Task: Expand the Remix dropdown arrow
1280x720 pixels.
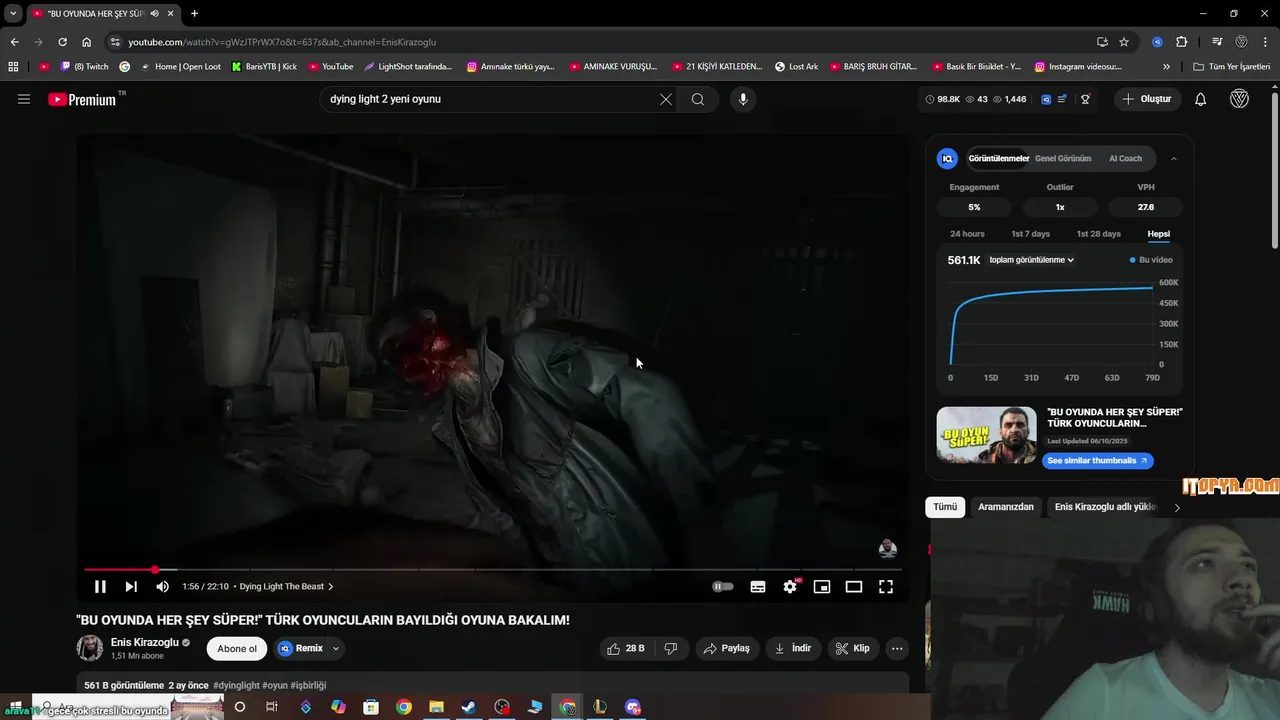Action: pos(336,648)
